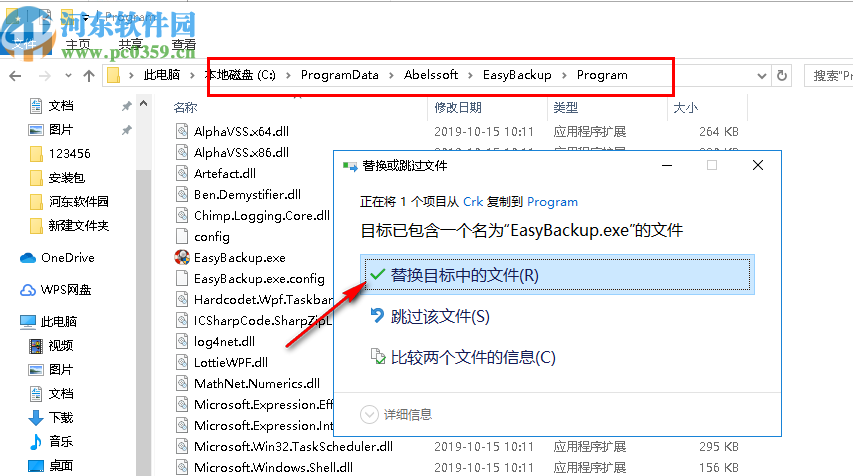The height and width of the screenshot is (476, 853).
Task: Expand chevron after 此电脑 in path
Action: pos(193,76)
